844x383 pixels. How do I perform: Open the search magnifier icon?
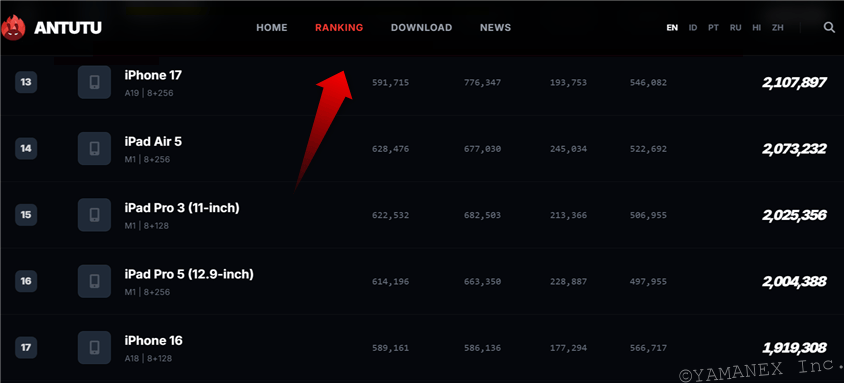829,27
